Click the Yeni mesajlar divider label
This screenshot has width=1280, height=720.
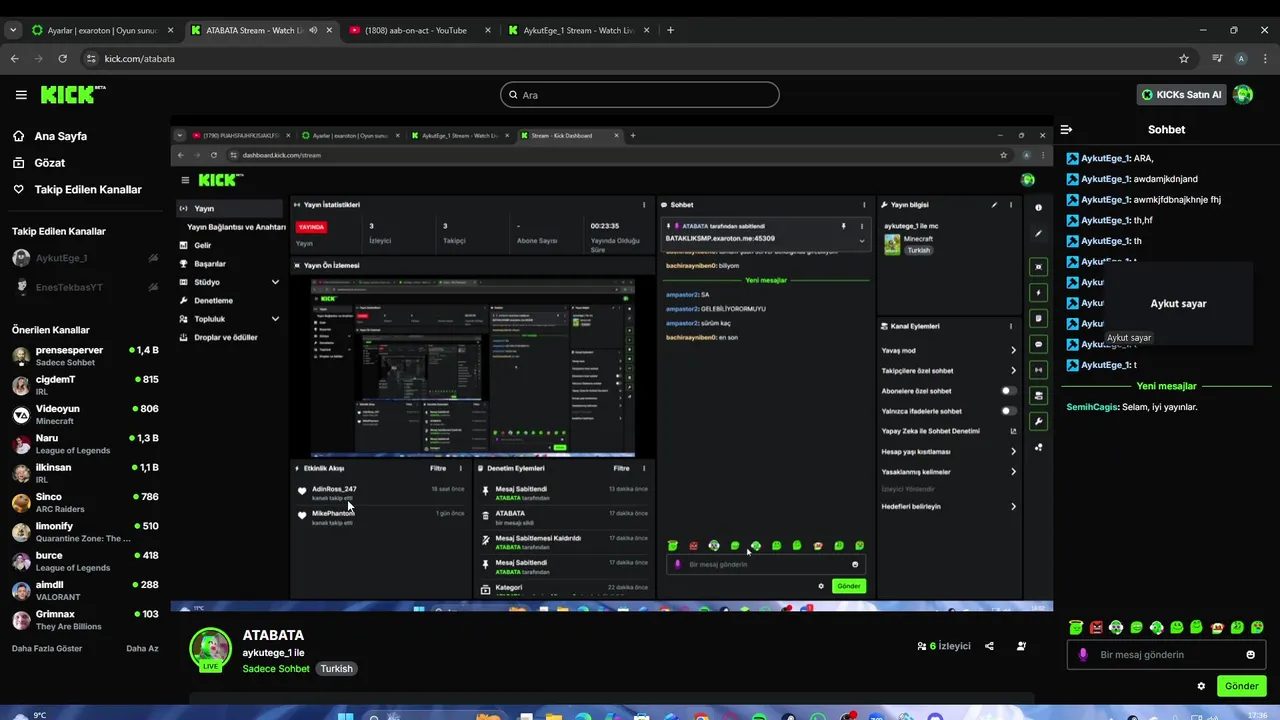click(1166, 386)
